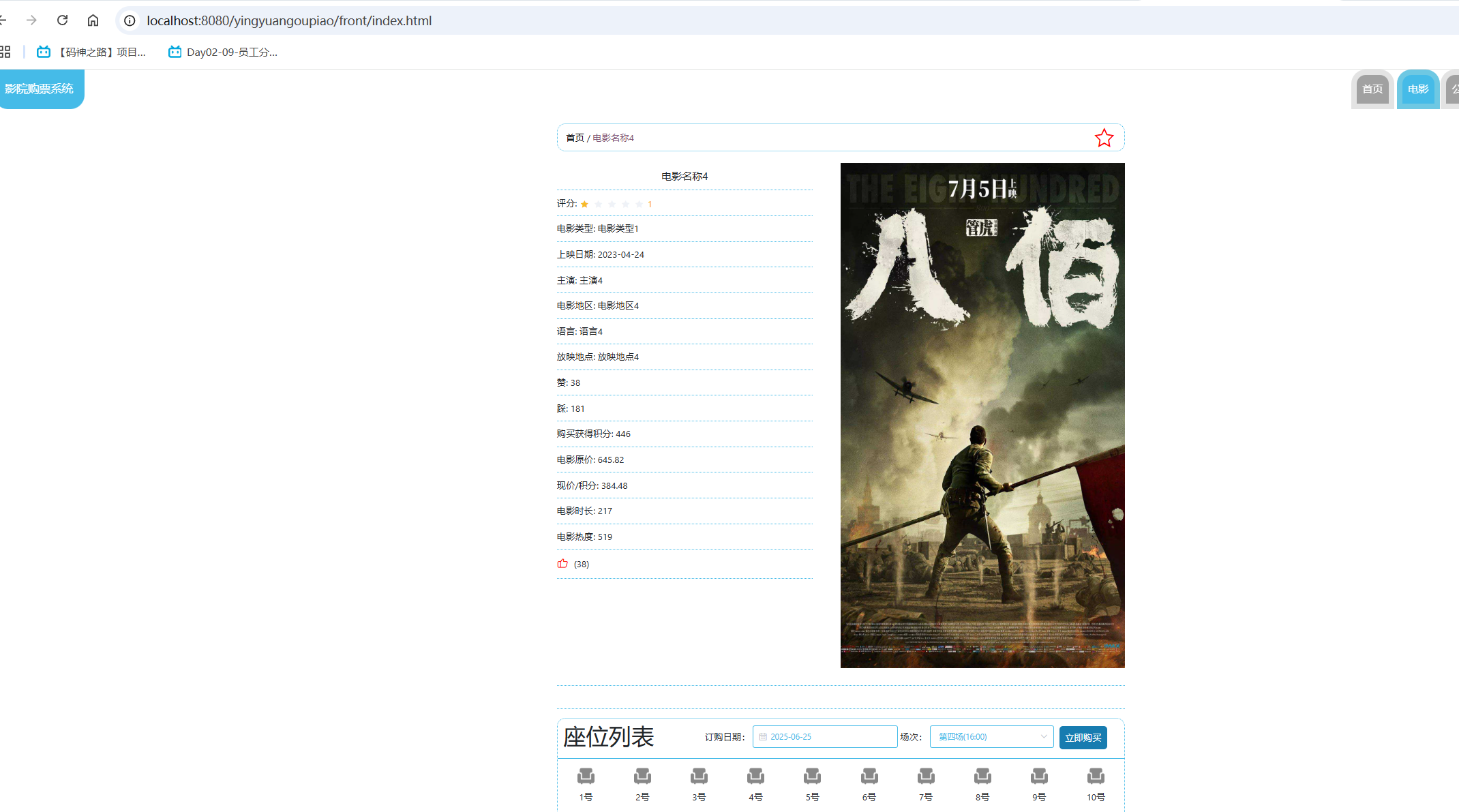This screenshot has width=1459, height=812.
Task: Select seat 5号
Action: (812, 784)
